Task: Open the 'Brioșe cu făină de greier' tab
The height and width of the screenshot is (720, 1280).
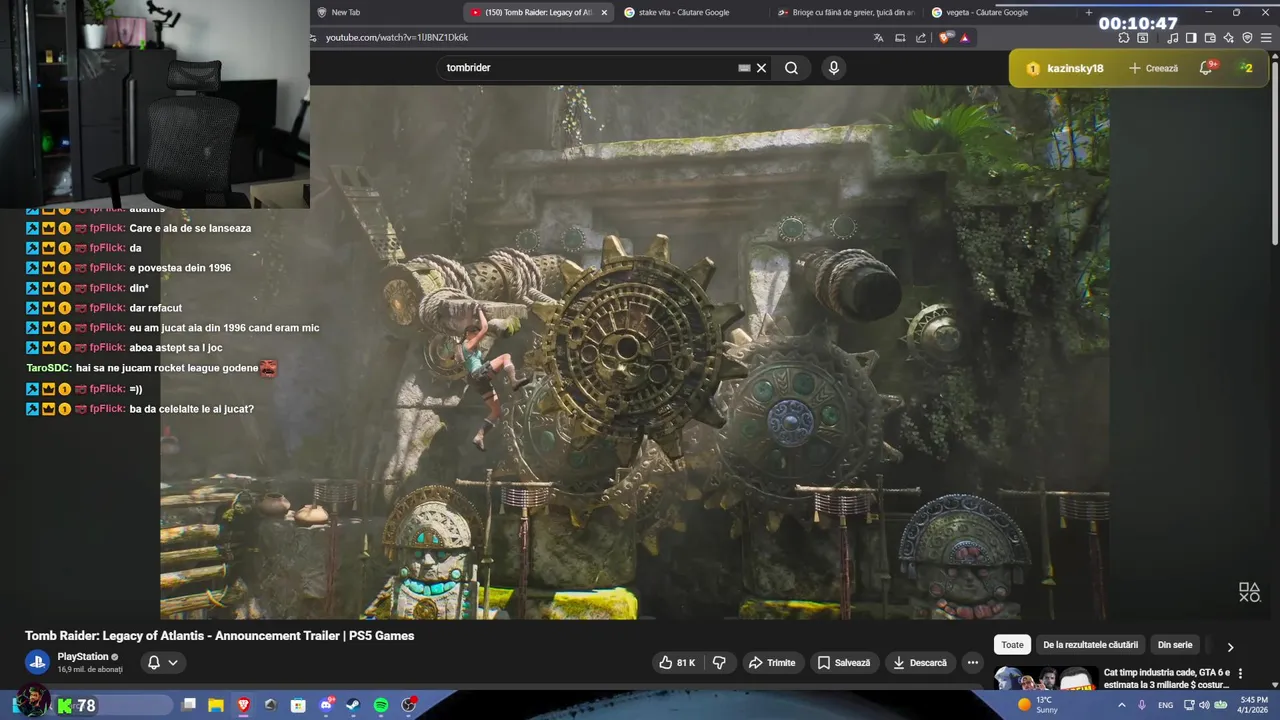Action: tap(845, 13)
